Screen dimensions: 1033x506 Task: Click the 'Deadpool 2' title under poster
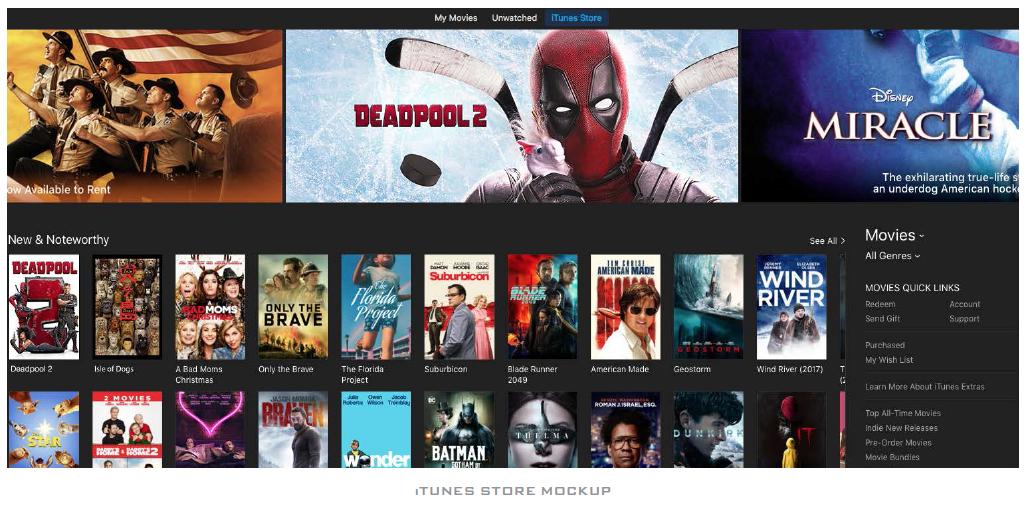pos(32,369)
